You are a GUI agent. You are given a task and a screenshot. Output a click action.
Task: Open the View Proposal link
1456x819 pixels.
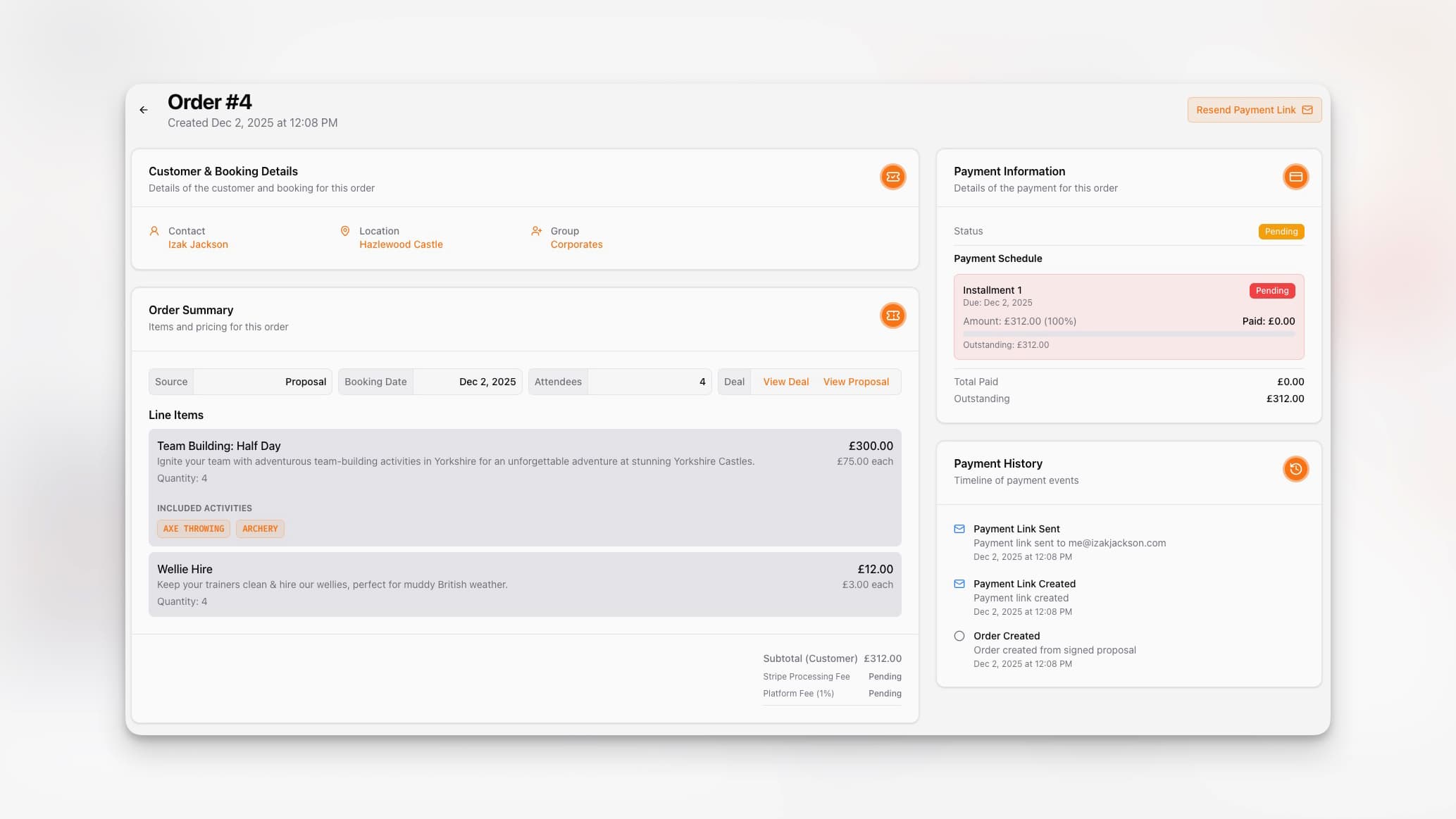tap(856, 382)
